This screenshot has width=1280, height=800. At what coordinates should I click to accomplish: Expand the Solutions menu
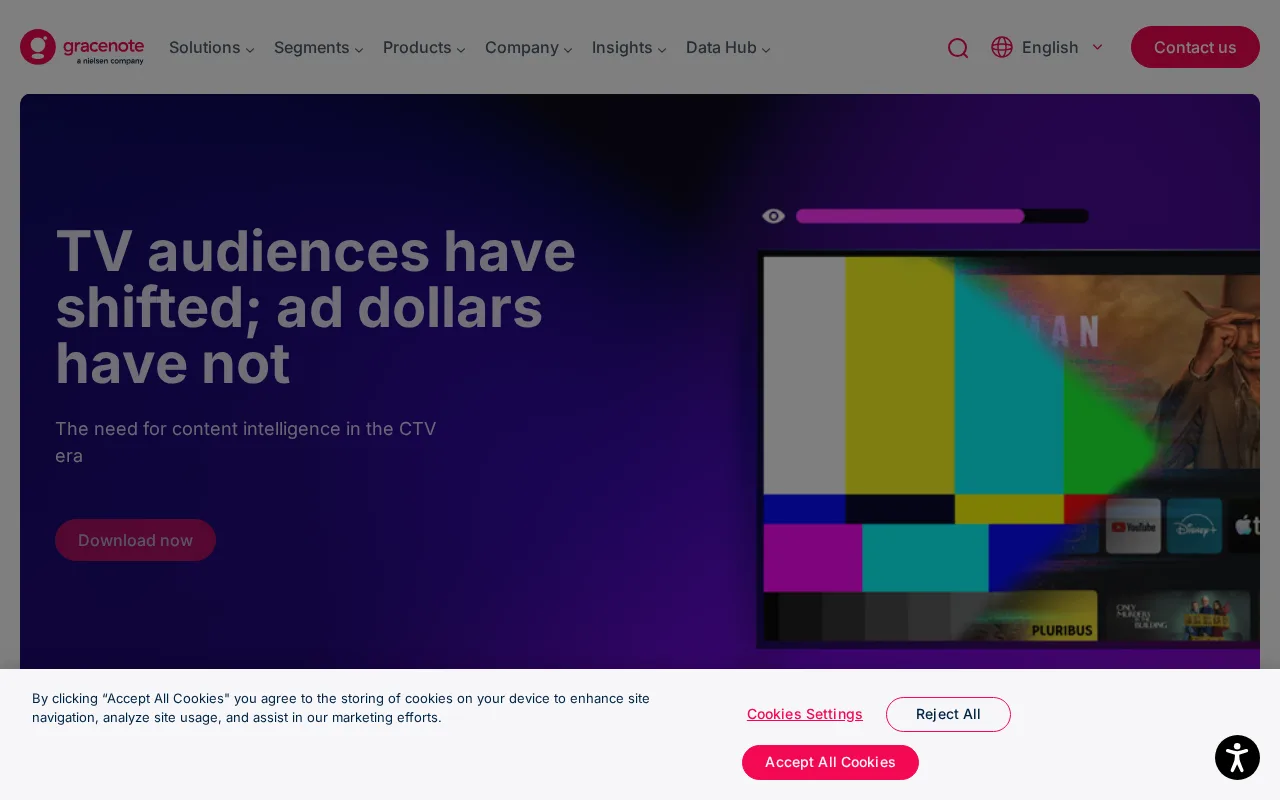[211, 48]
